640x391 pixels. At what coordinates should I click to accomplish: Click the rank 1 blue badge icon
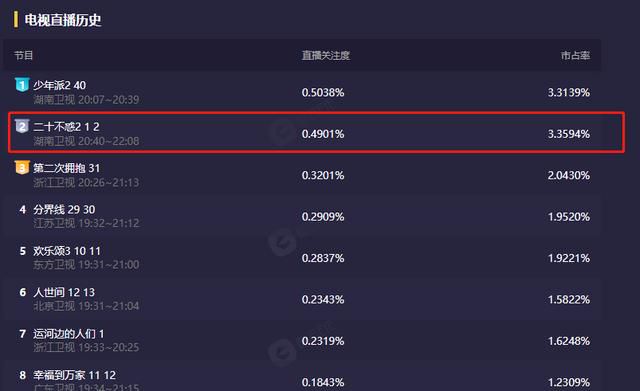pyautogui.click(x=22, y=84)
